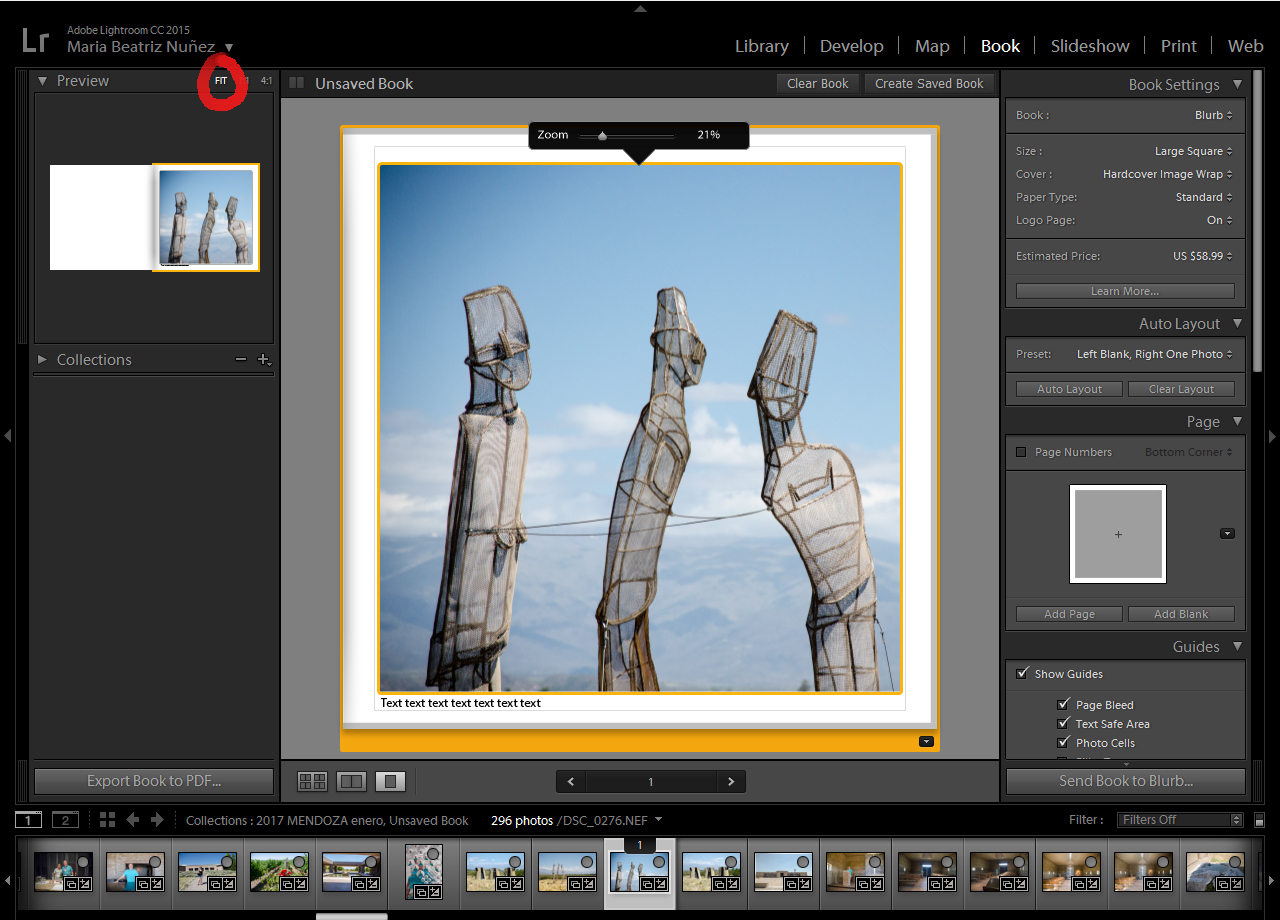The width and height of the screenshot is (1280, 920).
Task: Enable the Page Numbers checkbox
Action: click(x=1021, y=452)
